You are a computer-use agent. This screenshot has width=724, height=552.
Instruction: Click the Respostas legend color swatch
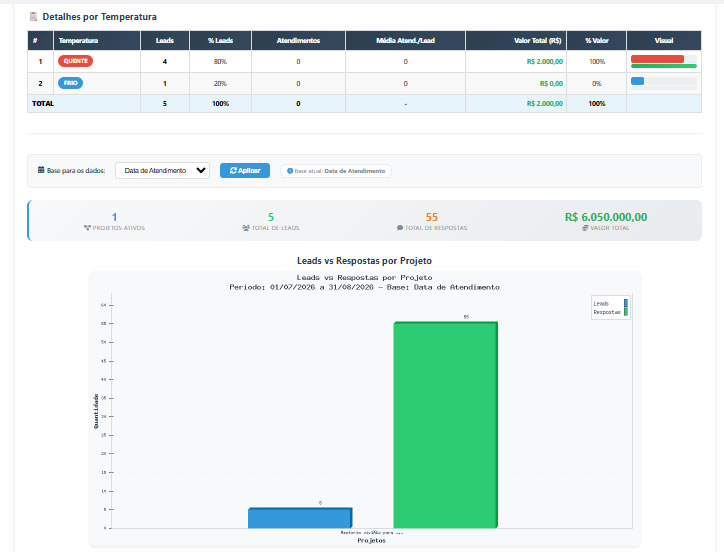(x=626, y=312)
